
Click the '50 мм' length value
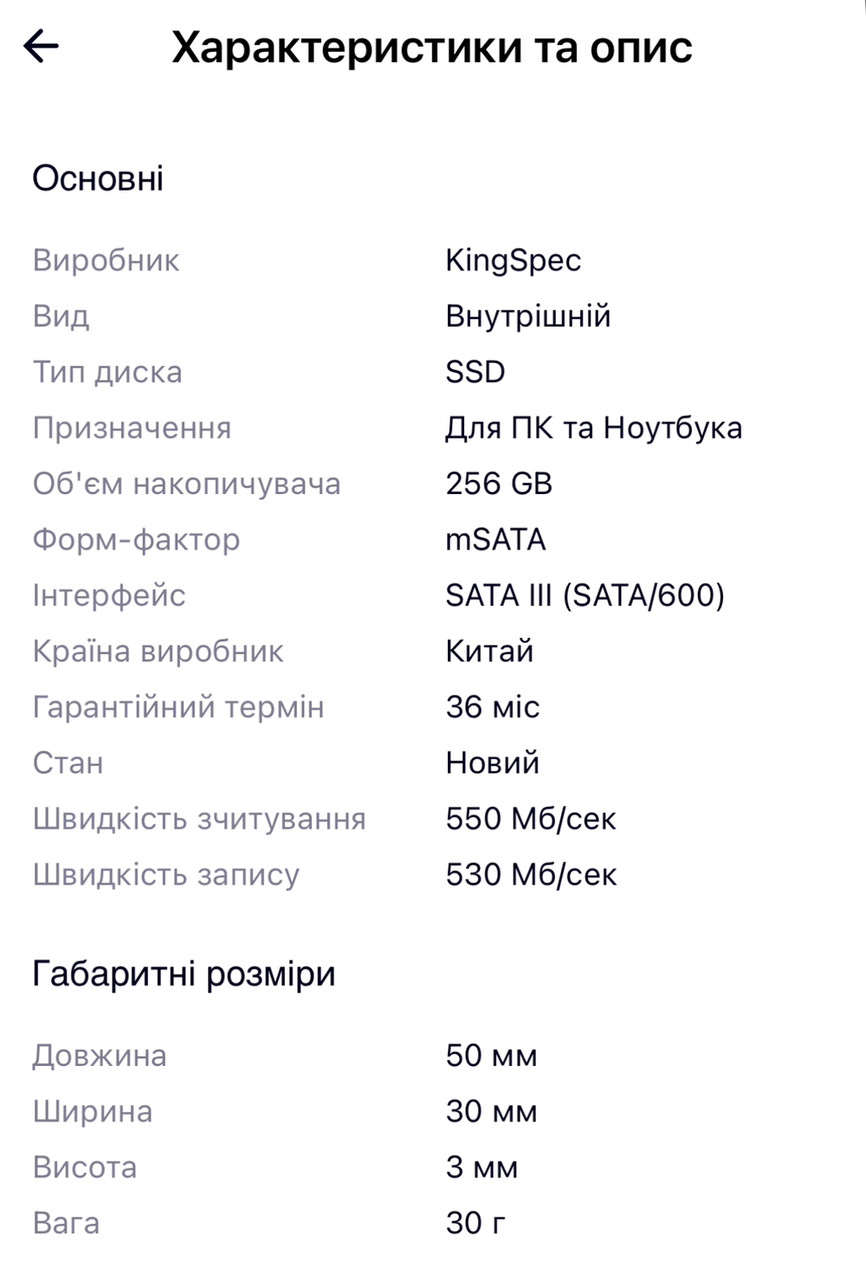[x=491, y=1056]
